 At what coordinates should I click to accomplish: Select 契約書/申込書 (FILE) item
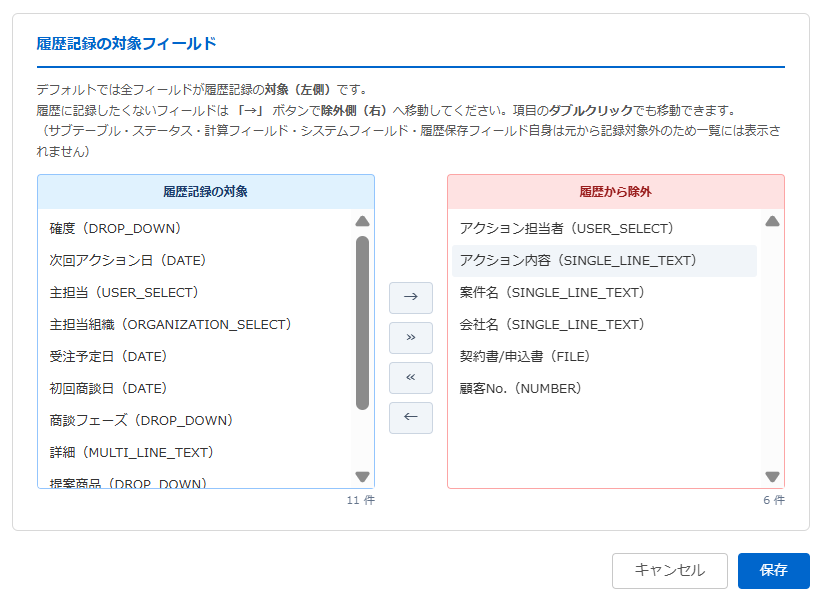point(604,356)
